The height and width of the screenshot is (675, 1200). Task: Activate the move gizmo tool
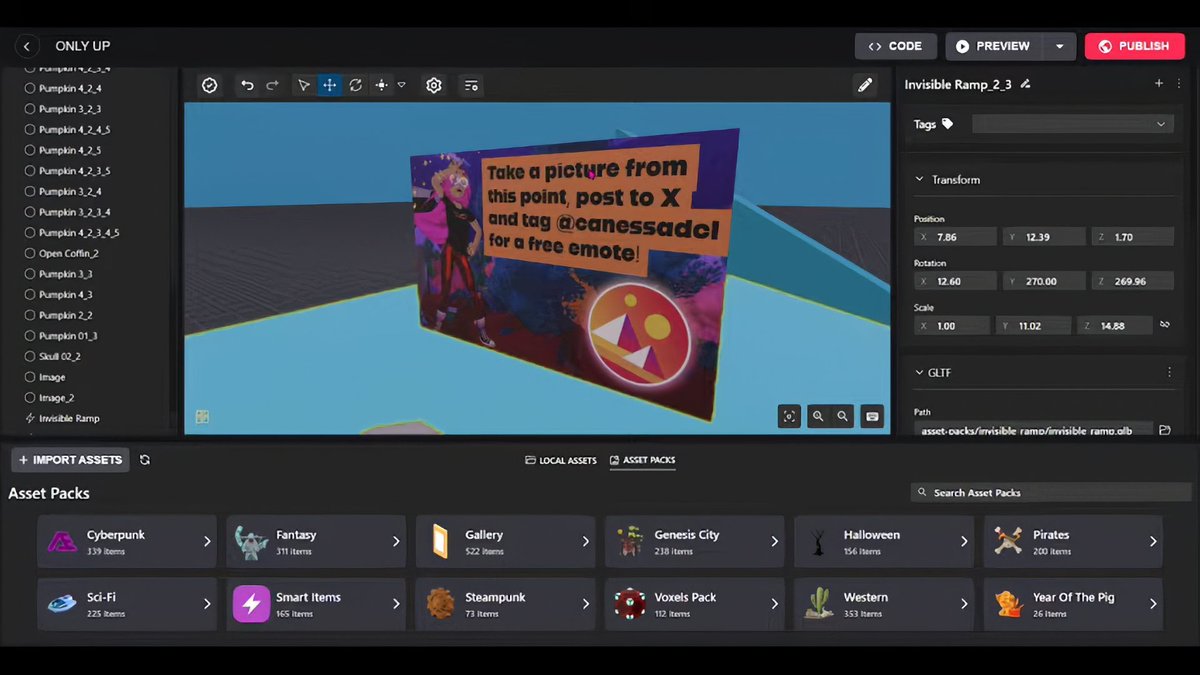pos(329,86)
